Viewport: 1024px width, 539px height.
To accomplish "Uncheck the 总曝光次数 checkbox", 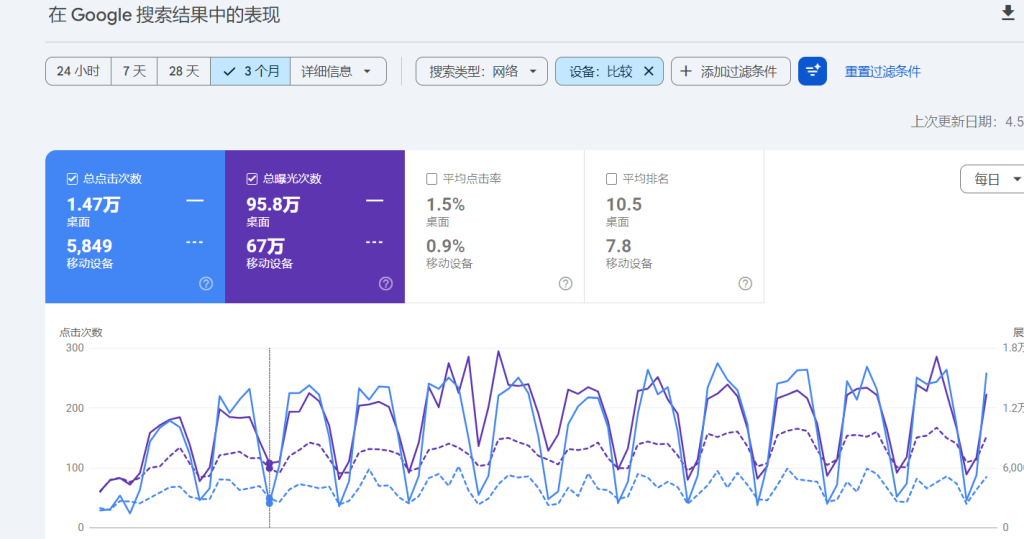I will pos(251,179).
